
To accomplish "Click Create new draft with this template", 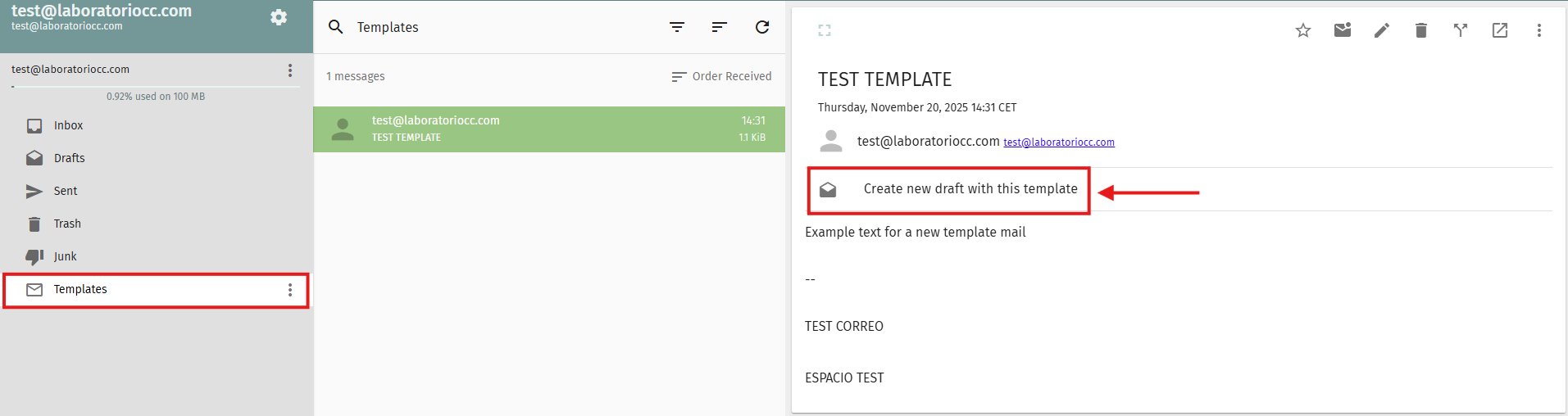I will 970,189.
